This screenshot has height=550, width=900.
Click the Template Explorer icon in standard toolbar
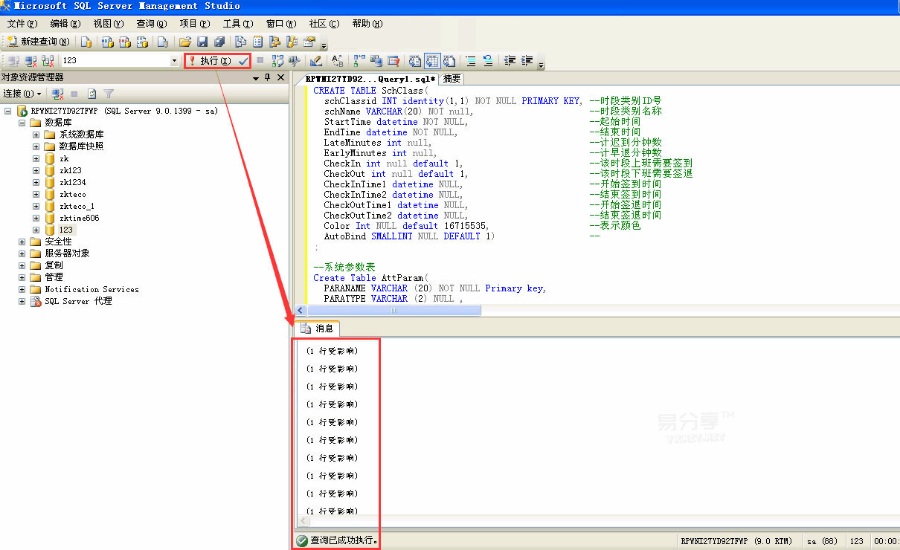coord(292,41)
